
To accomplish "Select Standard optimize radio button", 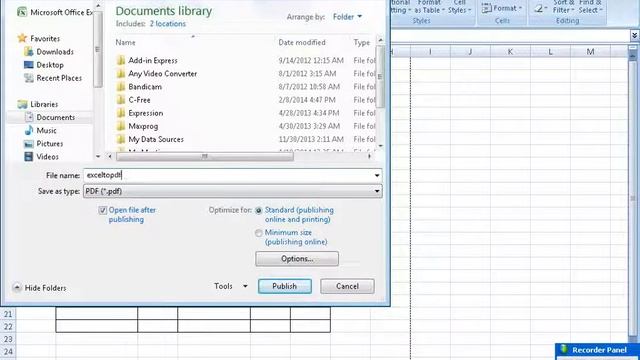I will [258, 211].
